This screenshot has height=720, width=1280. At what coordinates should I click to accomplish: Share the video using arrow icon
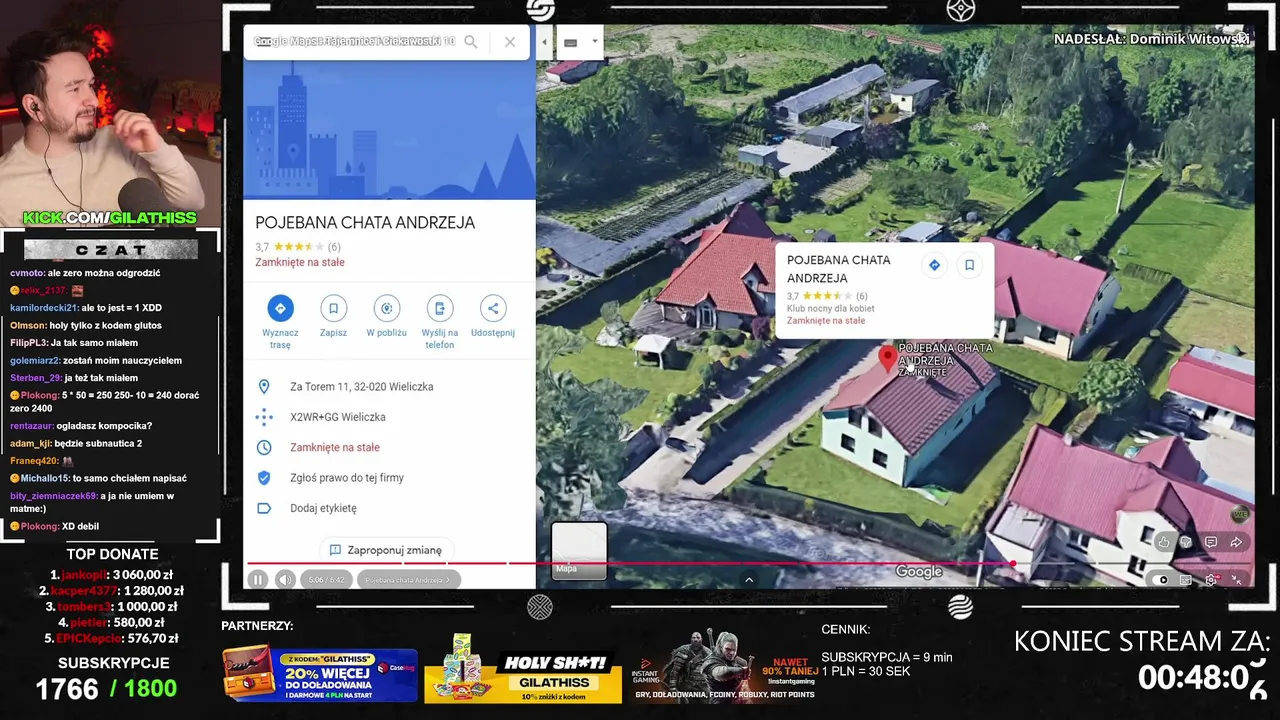pos(1236,542)
